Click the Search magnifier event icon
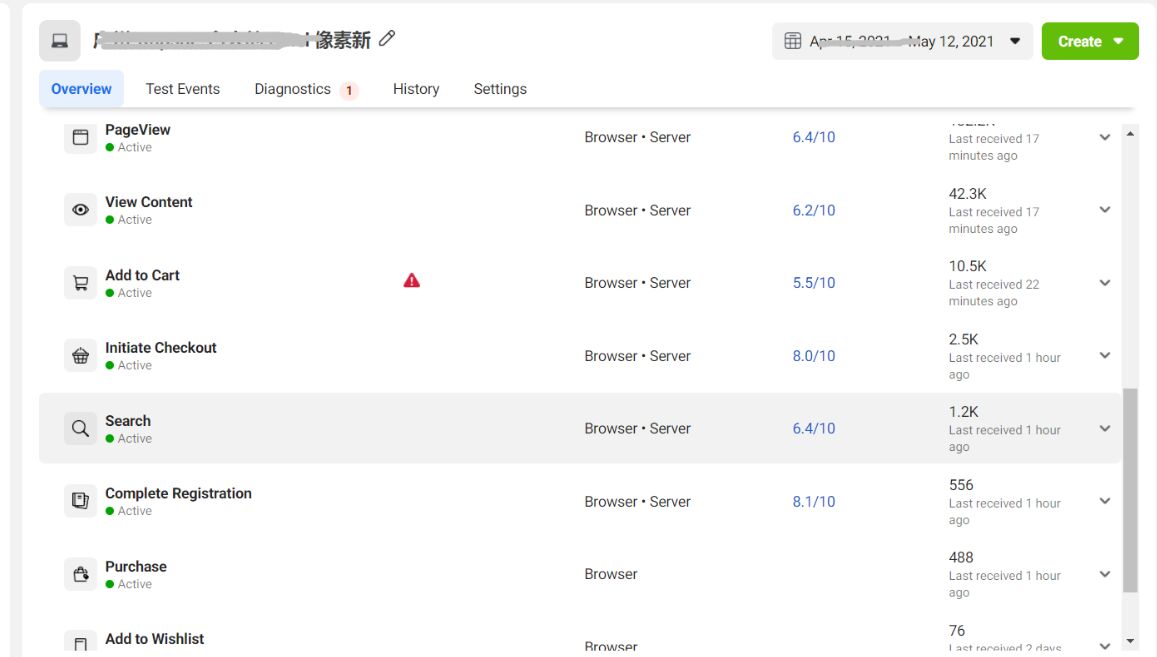The image size is (1157, 657). (x=81, y=429)
